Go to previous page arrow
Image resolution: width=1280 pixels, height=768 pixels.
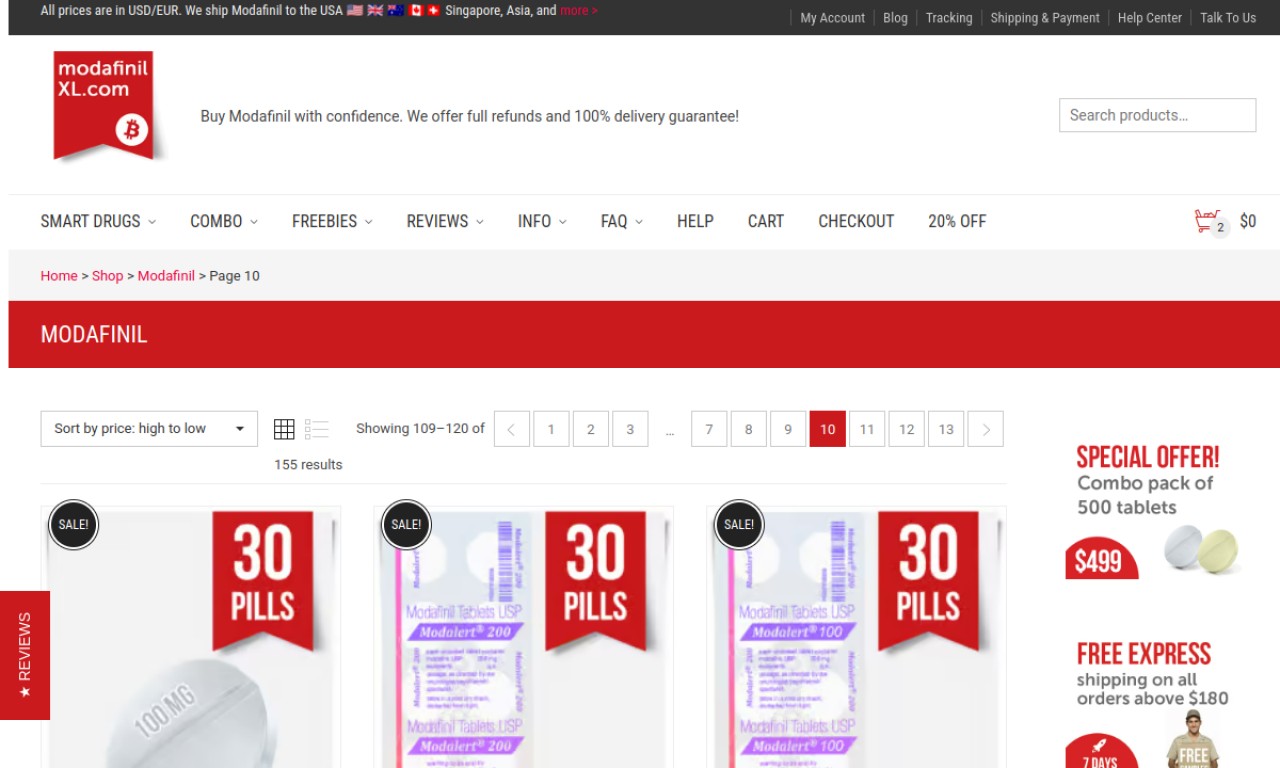point(512,429)
